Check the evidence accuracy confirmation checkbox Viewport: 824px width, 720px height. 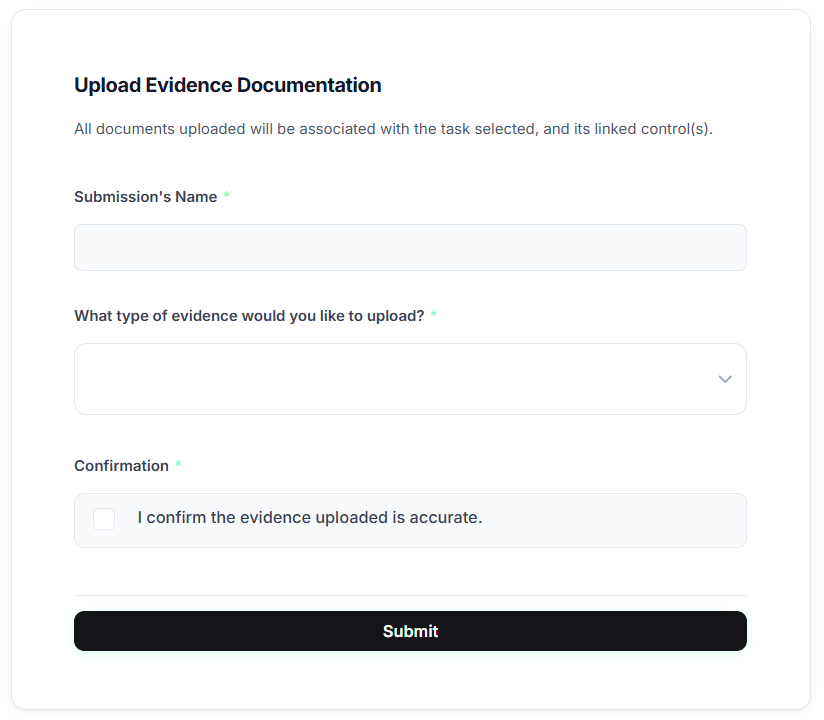[104, 519]
